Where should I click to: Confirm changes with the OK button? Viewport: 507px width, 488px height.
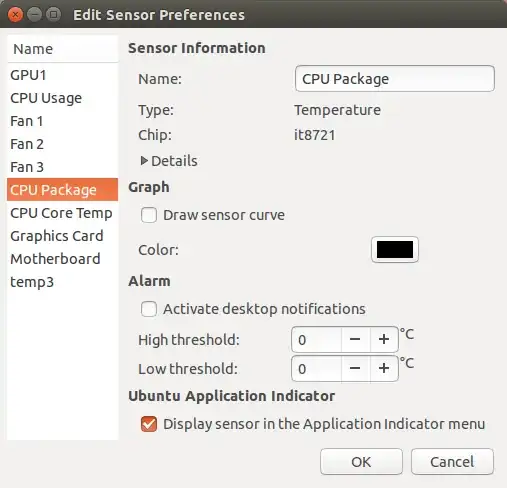pyautogui.click(x=361, y=462)
